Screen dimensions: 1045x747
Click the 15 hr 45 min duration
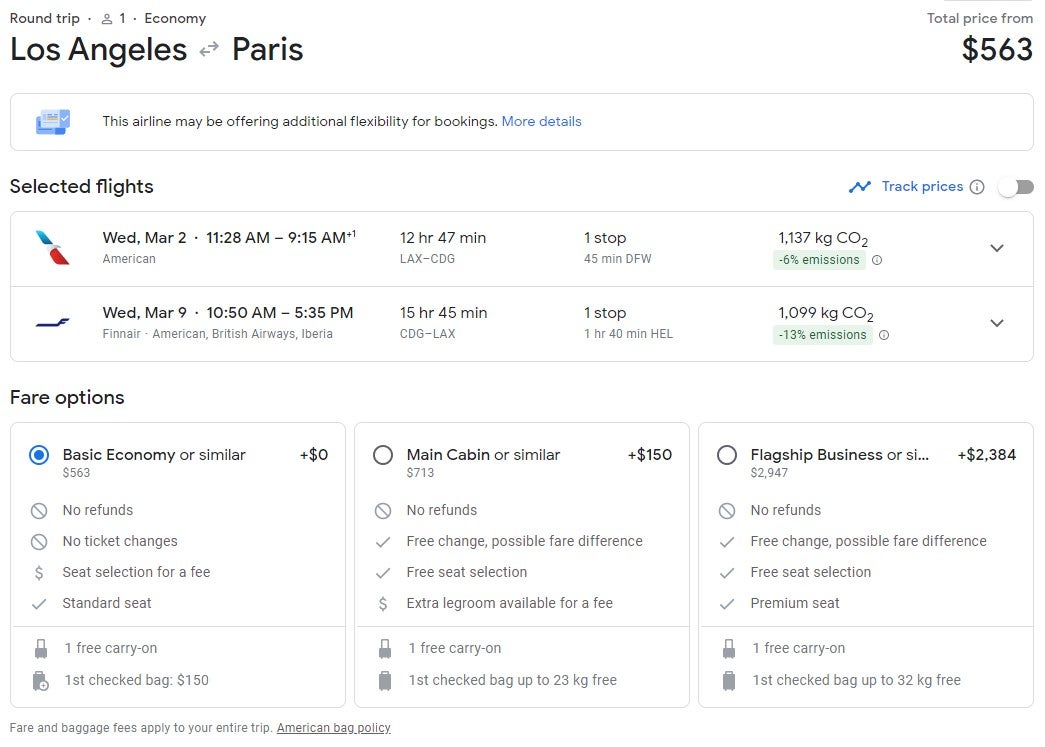tap(444, 313)
